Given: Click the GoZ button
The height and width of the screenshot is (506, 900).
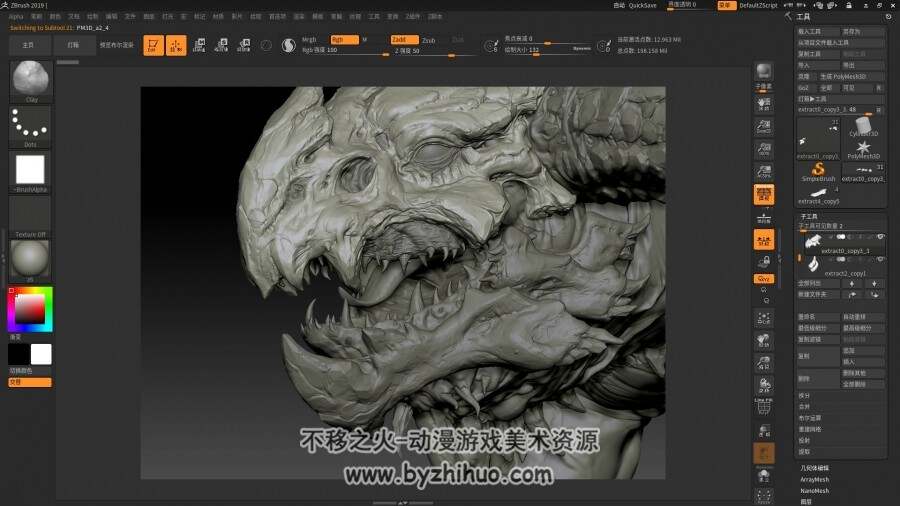Looking at the screenshot, I should [806, 88].
